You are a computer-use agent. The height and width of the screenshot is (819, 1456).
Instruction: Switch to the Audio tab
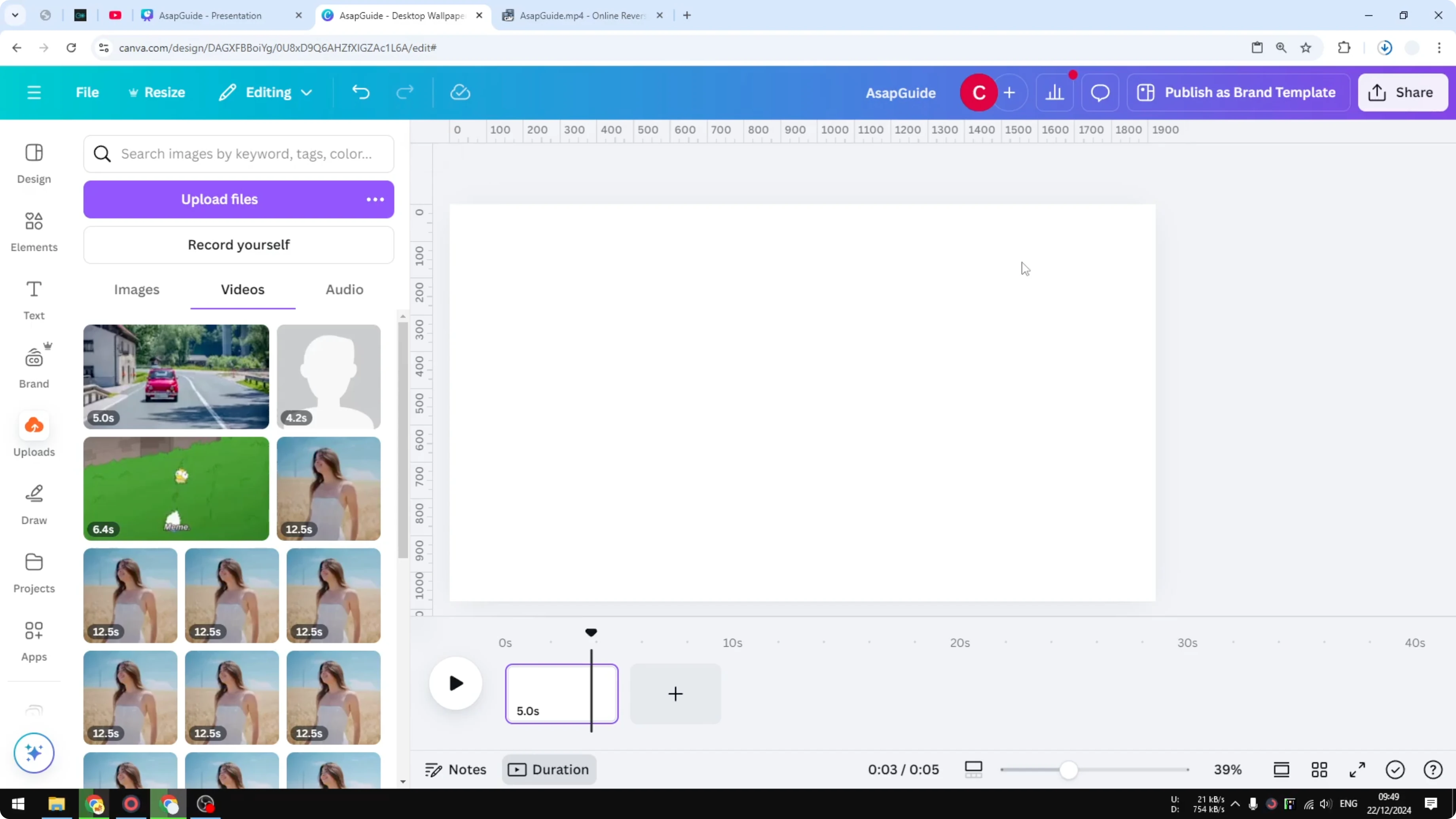[344, 289]
